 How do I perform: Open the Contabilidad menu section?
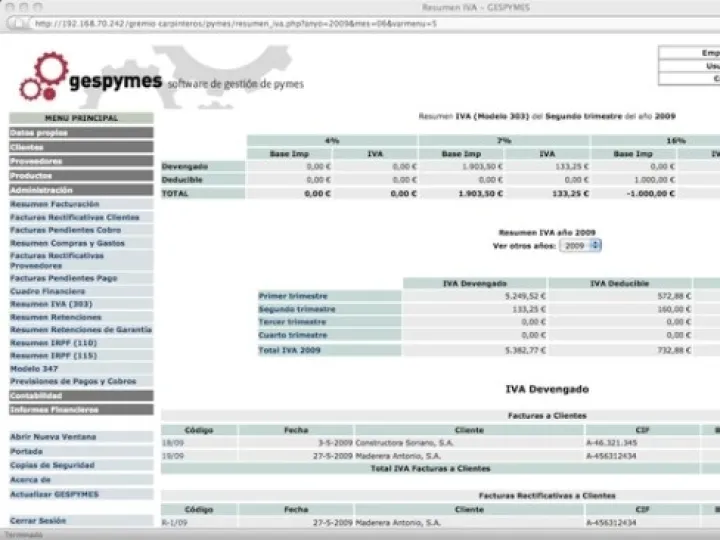(x=37, y=395)
